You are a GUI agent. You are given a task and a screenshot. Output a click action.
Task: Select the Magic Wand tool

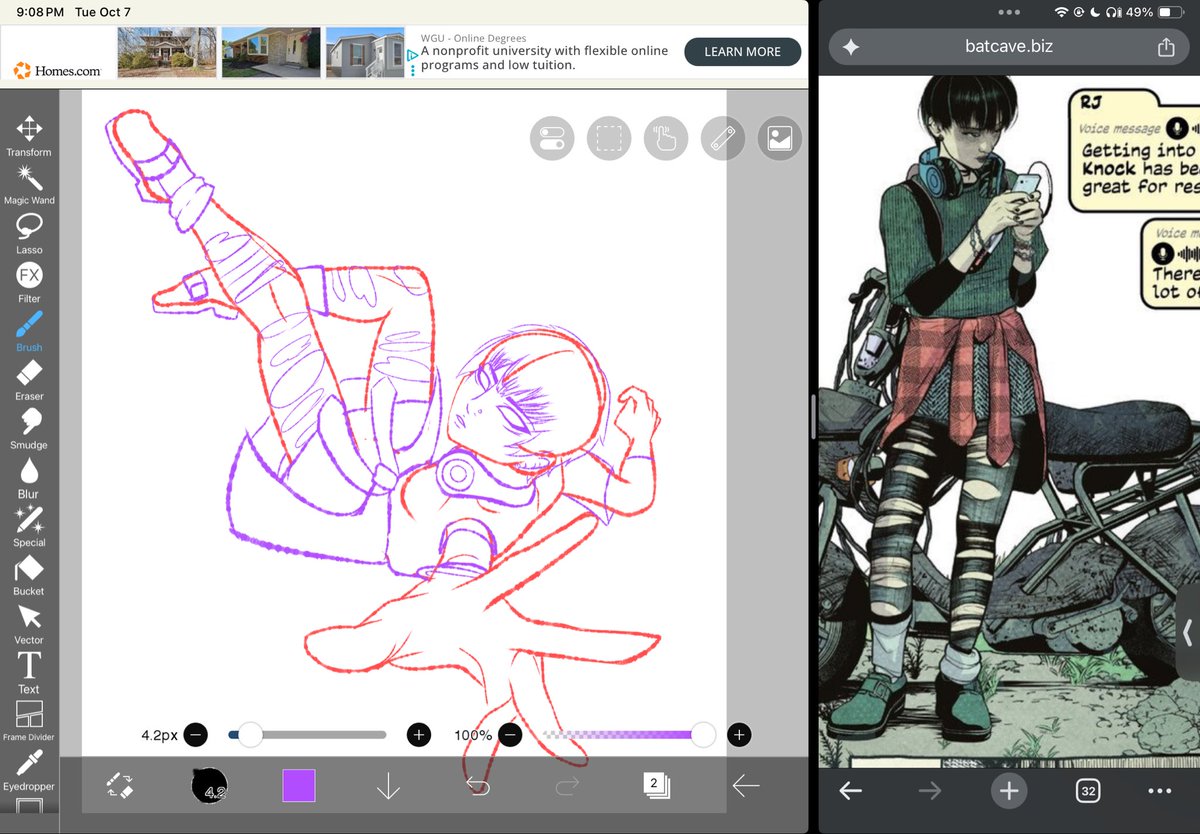pyautogui.click(x=29, y=185)
